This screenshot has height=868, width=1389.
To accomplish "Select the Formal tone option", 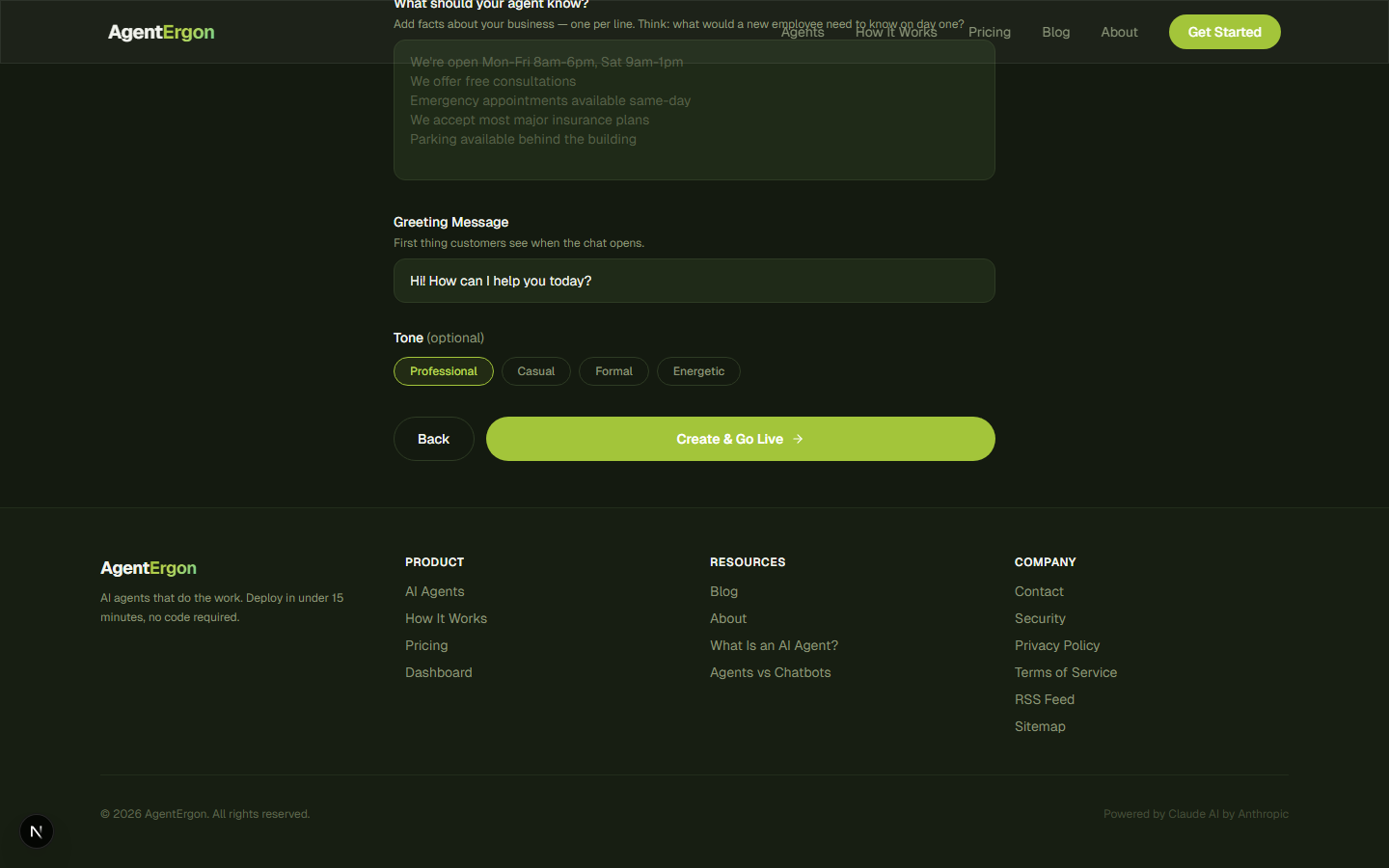I will pyautogui.click(x=613, y=371).
